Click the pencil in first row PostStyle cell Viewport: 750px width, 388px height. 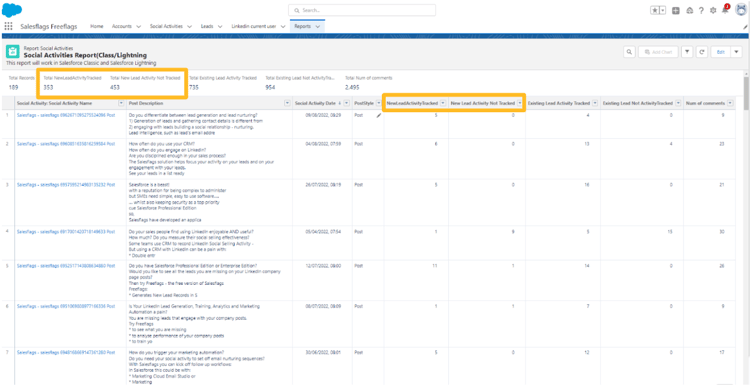pos(379,115)
